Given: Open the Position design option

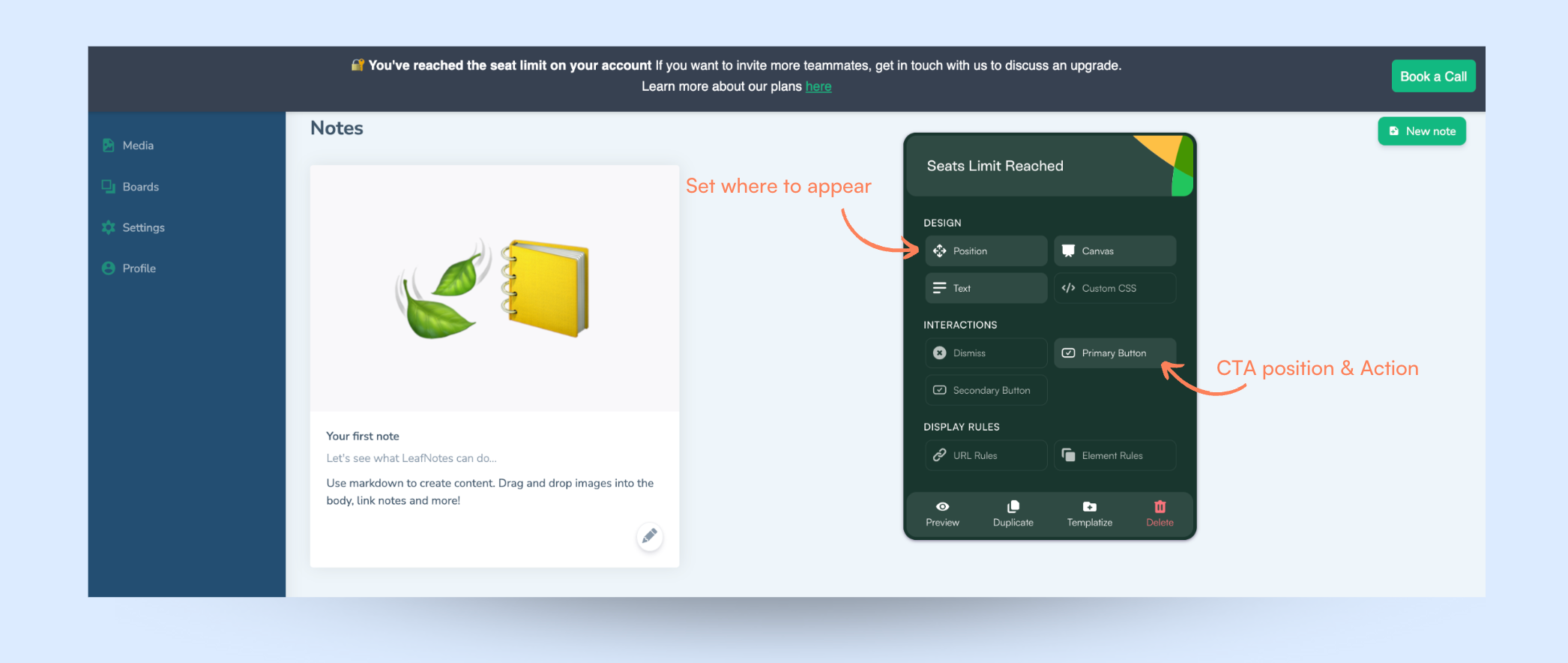Looking at the screenshot, I should 986,251.
